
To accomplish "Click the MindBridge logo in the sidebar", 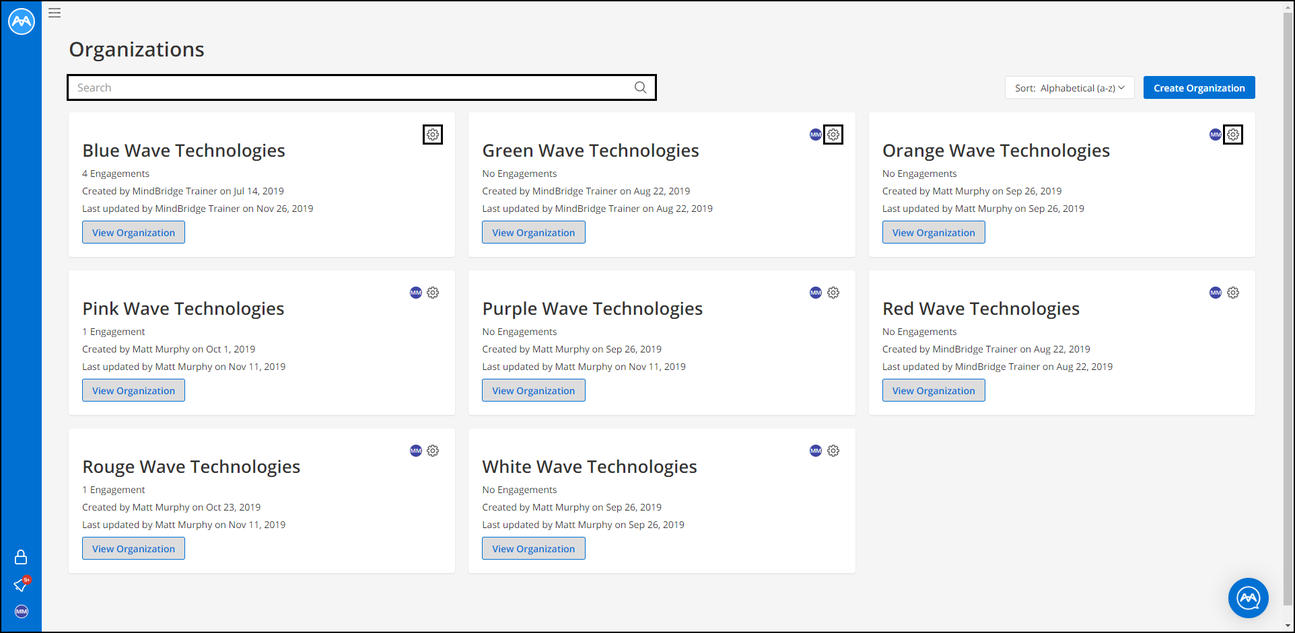I will 21,22.
